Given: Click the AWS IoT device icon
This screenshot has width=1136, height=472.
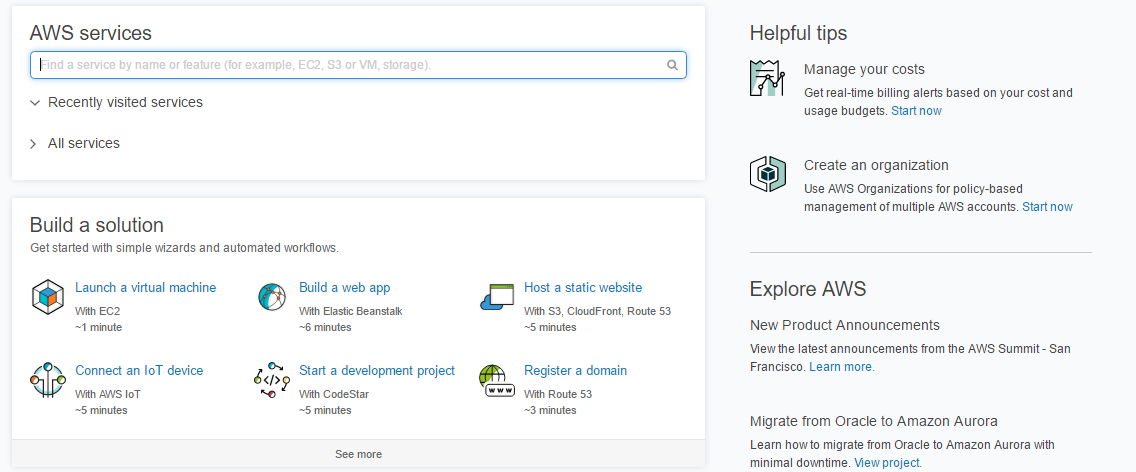Looking at the screenshot, I should [48, 379].
